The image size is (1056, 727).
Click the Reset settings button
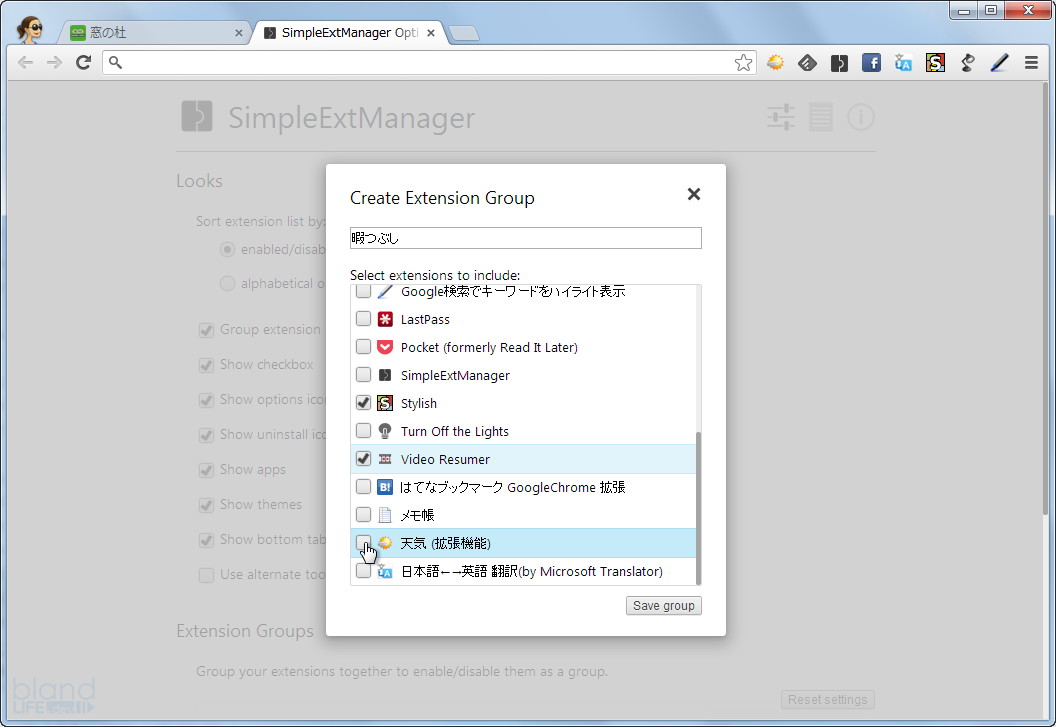pyautogui.click(x=828, y=699)
